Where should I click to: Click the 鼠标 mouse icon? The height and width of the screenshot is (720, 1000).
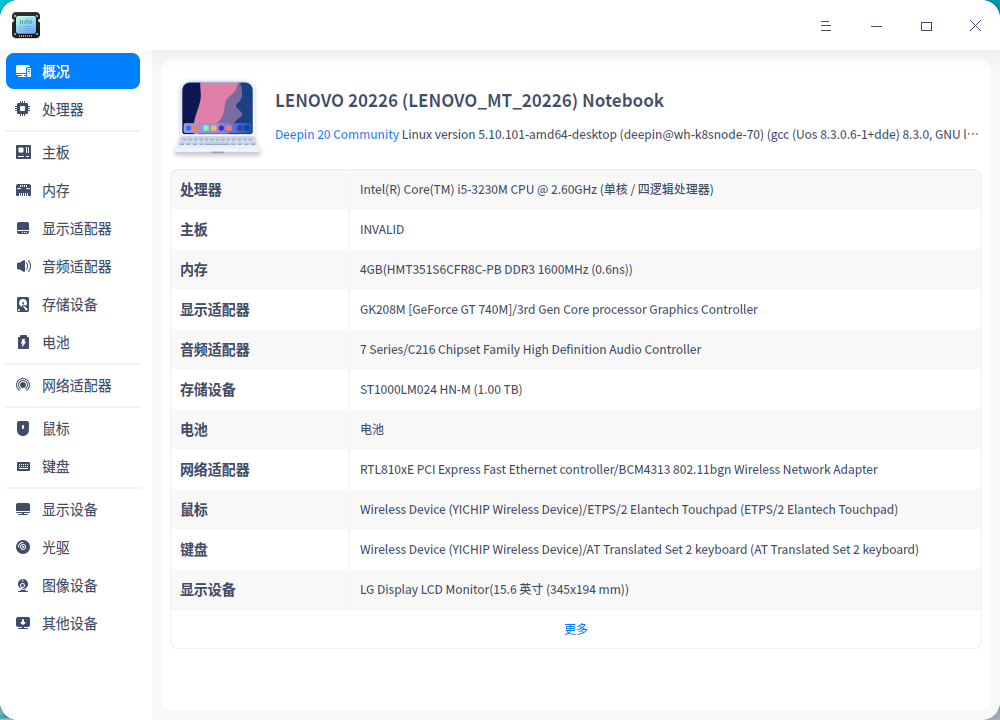click(x=24, y=429)
